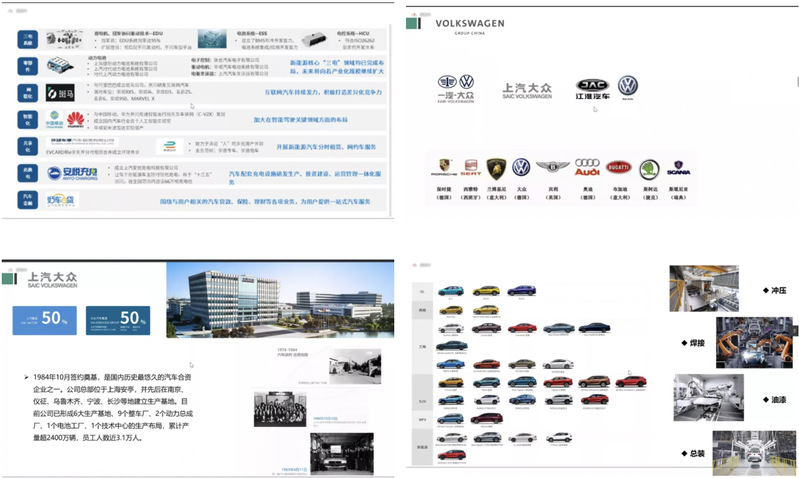Click the yellow car in the top lineup row
Viewport: 799px width, 478px height.
(x=486, y=290)
